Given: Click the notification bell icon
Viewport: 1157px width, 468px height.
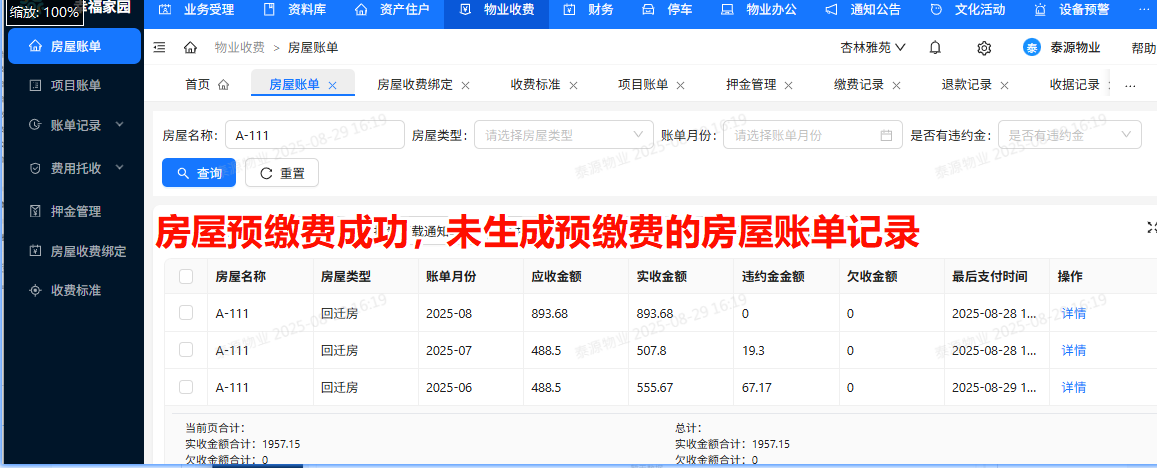Looking at the screenshot, I should coord(935,48).
